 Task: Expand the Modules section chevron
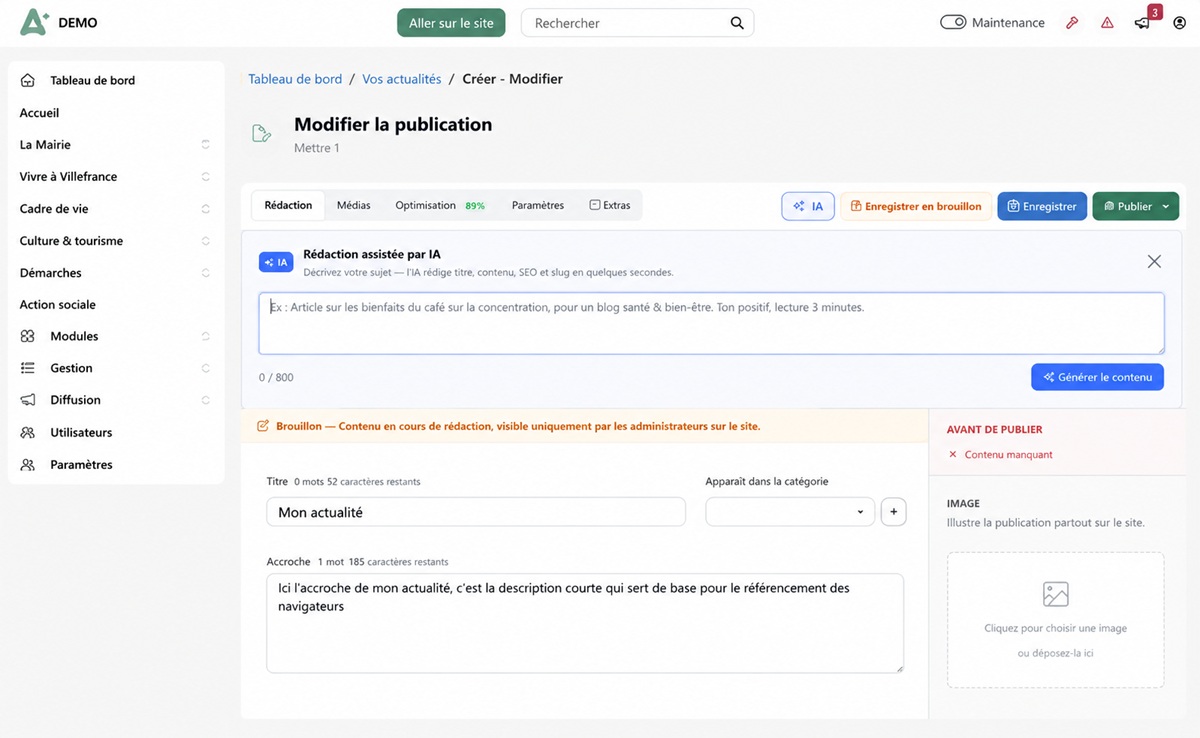(x=205, y=336)
